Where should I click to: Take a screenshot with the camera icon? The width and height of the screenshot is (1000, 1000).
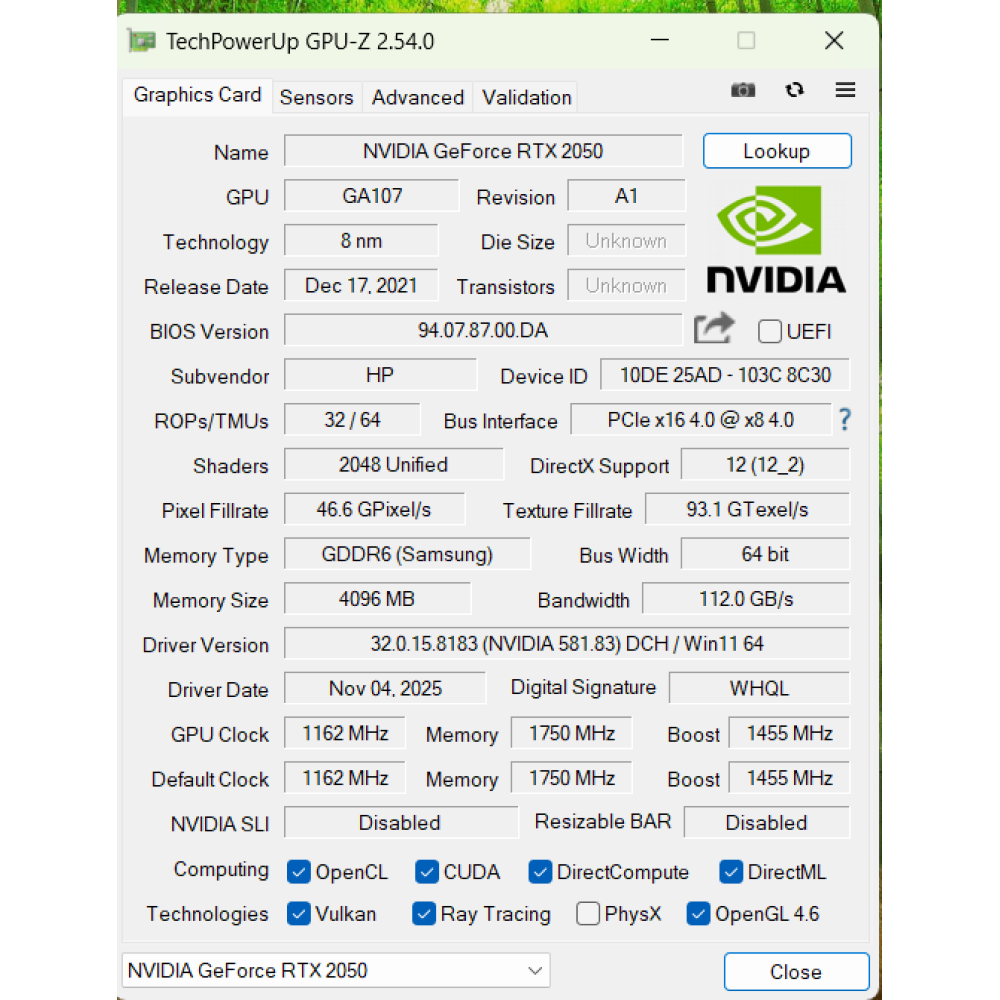click(x=743, y=90)
